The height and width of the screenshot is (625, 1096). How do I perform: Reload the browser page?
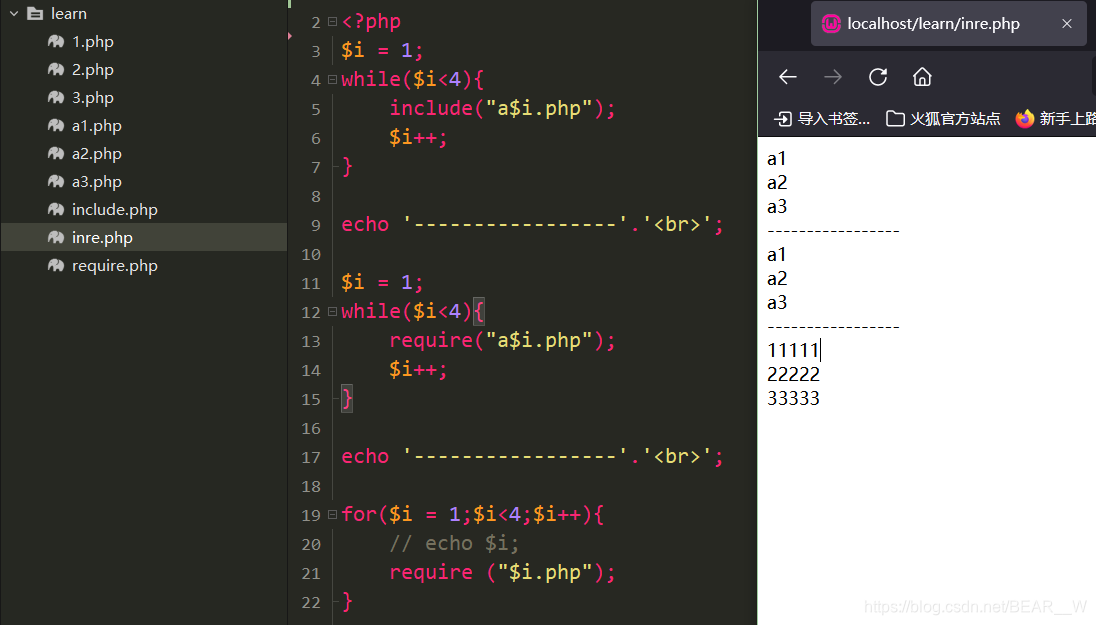coord(878,77)
